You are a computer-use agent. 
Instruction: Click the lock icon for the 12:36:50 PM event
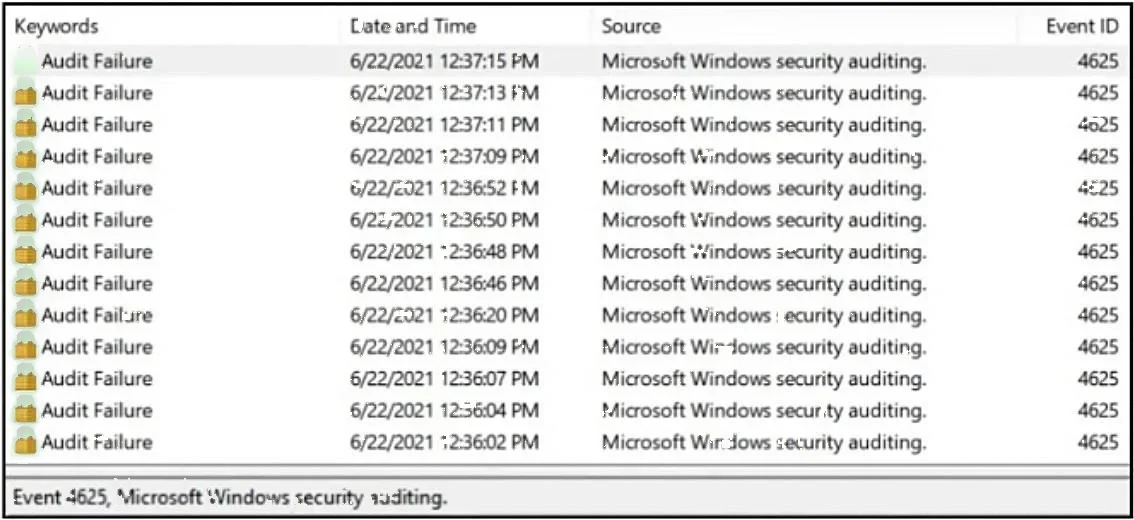[x=25, y=221]
